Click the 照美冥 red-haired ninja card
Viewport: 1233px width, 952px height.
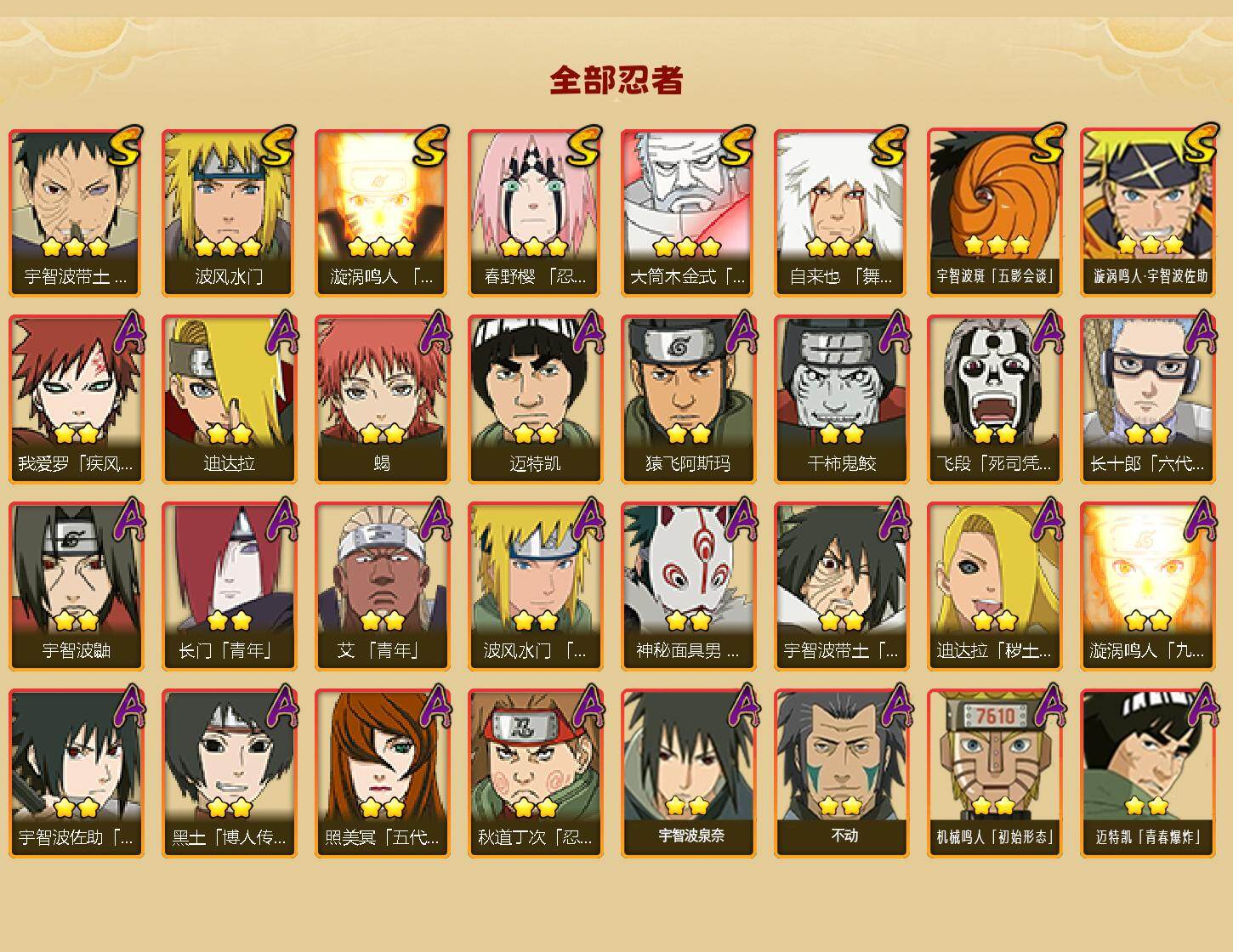(382, 773)
